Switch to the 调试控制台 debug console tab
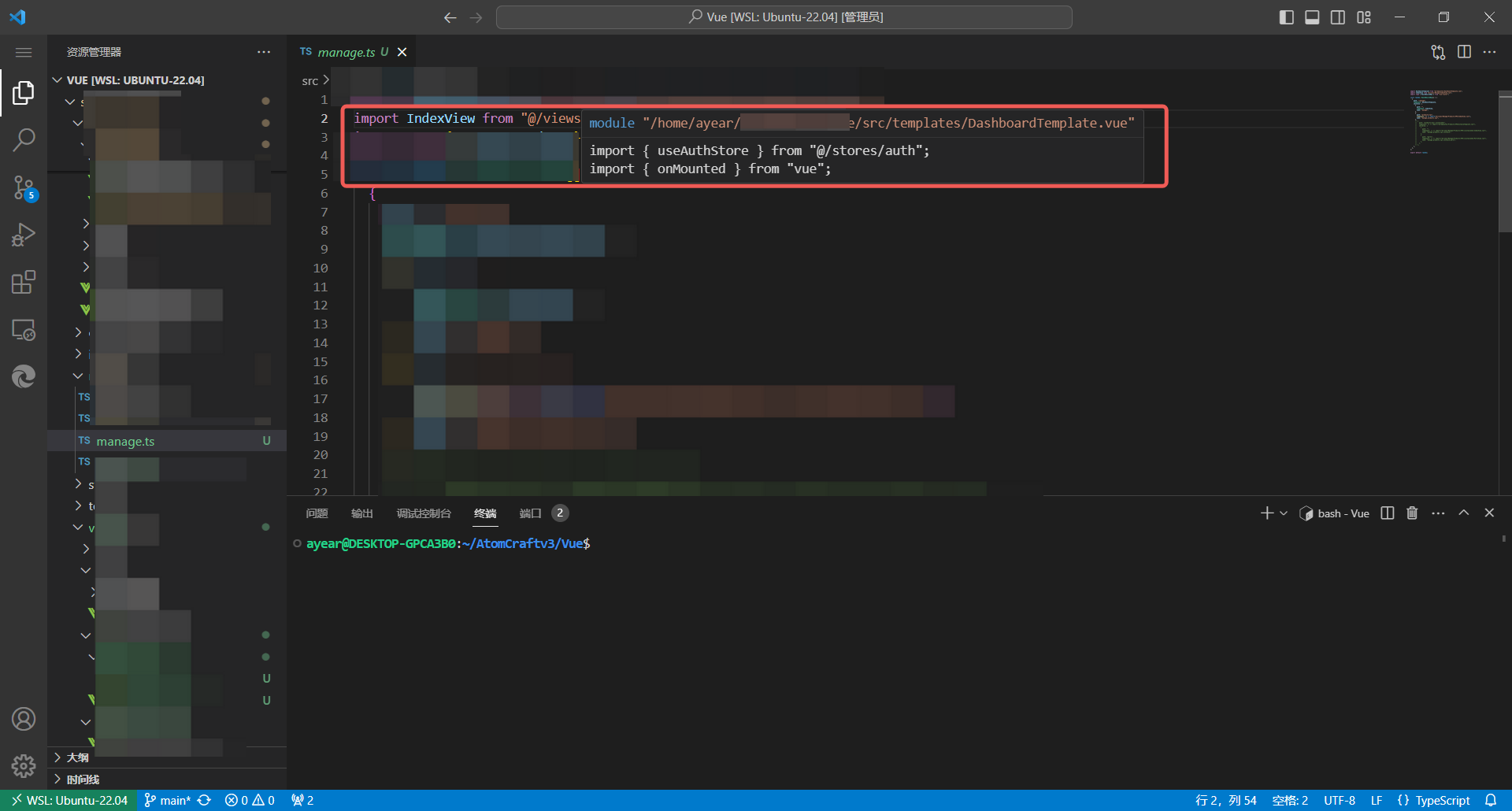The width and height of the screenshot is (1512, 811). (x=424, y=513)
